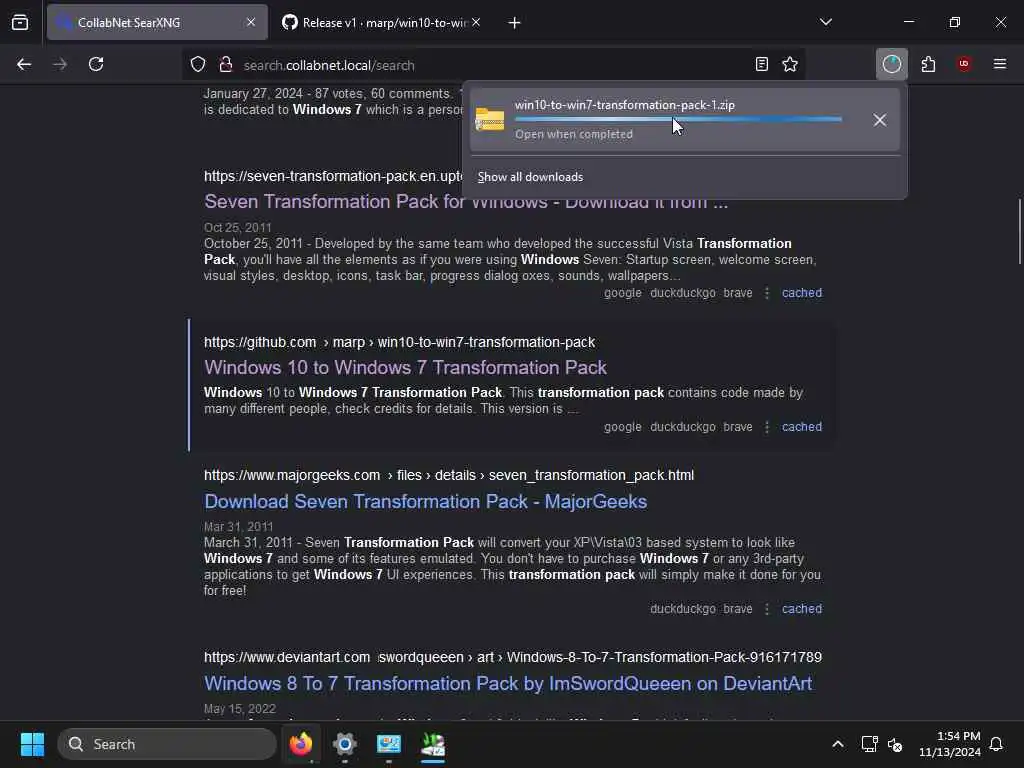Close the CollabNet SearXNG tab

pyautogui.click(x=251, y=23)
